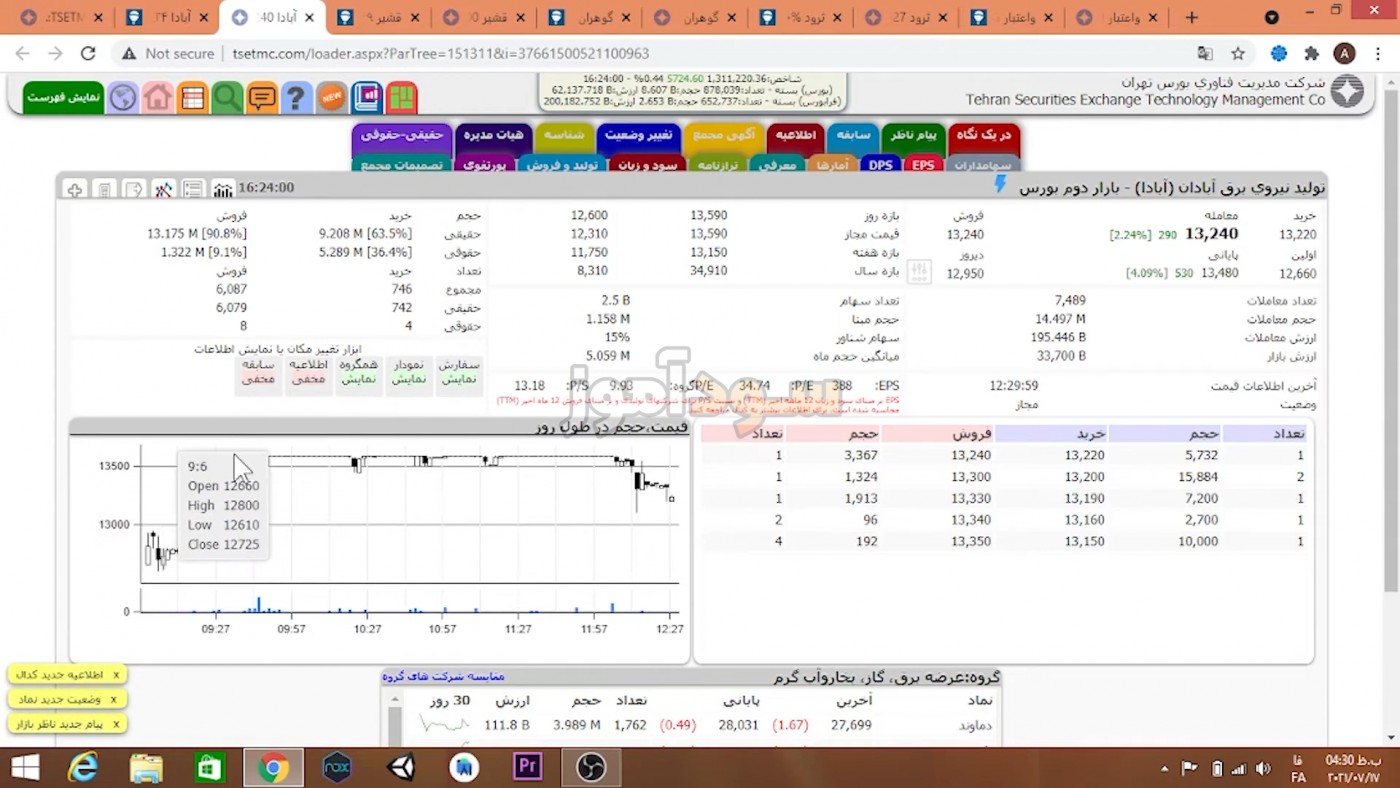This screenshot has height=788, width=1400.
Task: Open the Chrome translate icon
Action: (1205, 54)
